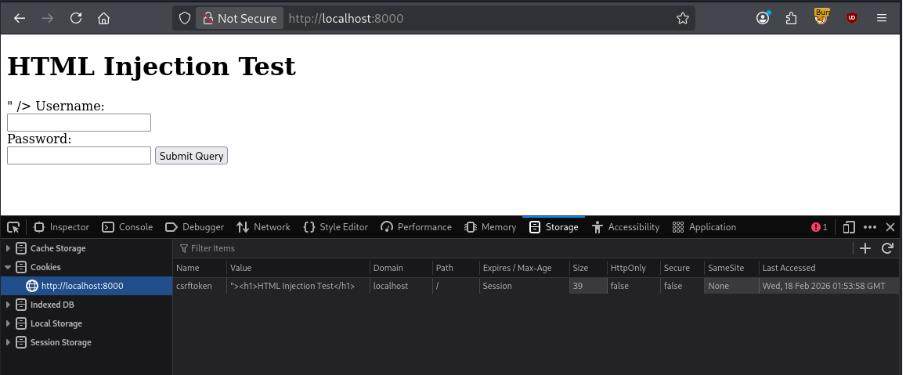
Task: Open the shield tracking protection icon
Action: [x=184, y=18]
